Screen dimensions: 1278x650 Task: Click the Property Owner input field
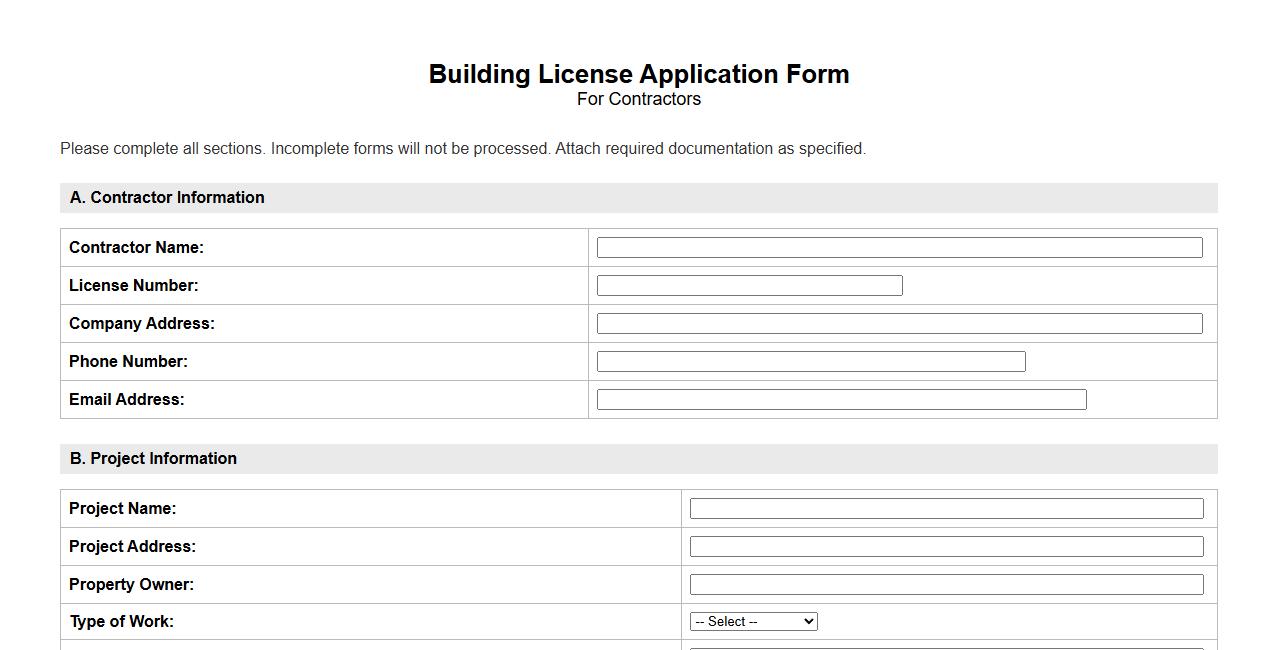pos(946,584)
